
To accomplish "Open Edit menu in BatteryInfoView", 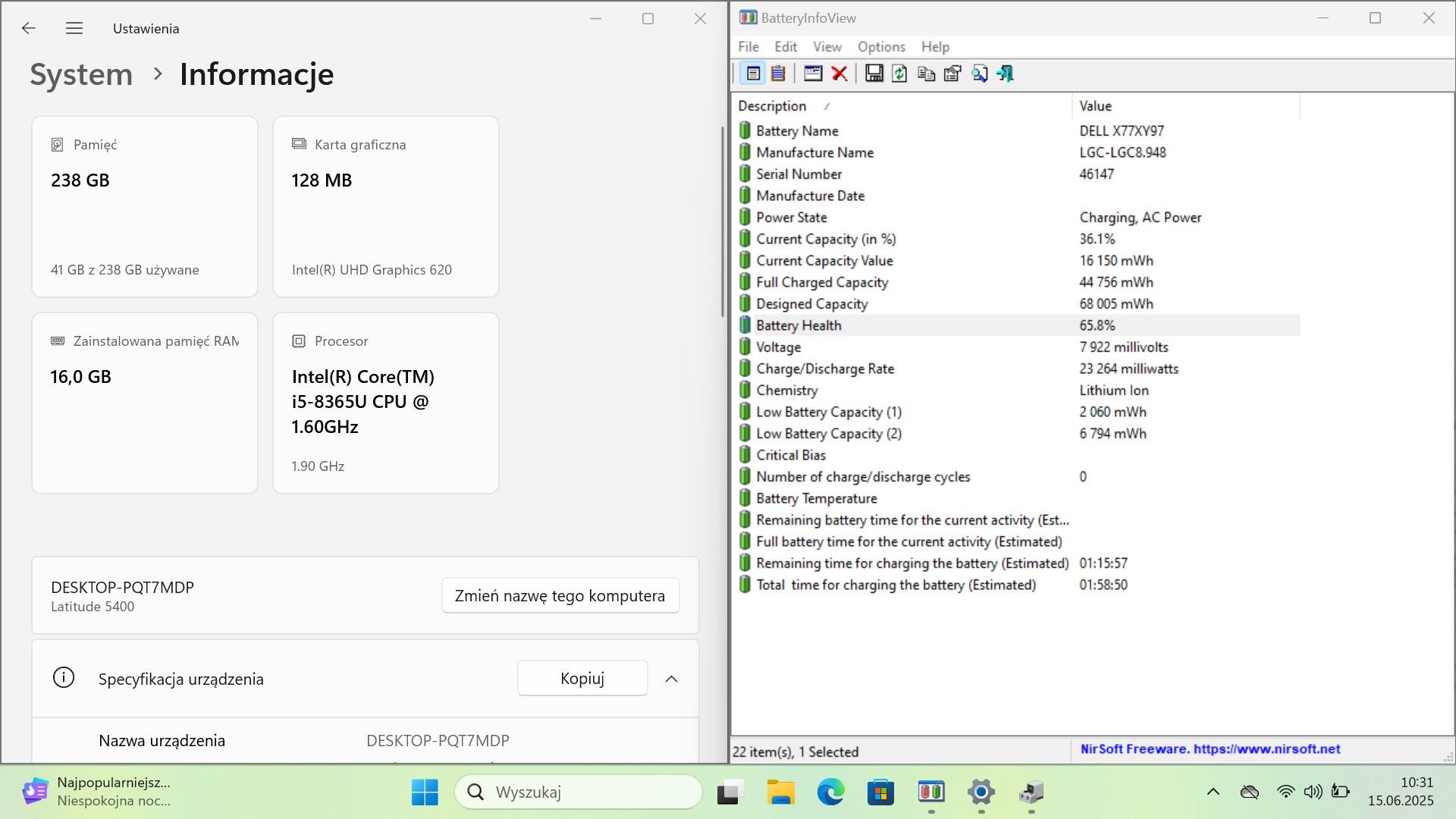I will tap(786, 46).
